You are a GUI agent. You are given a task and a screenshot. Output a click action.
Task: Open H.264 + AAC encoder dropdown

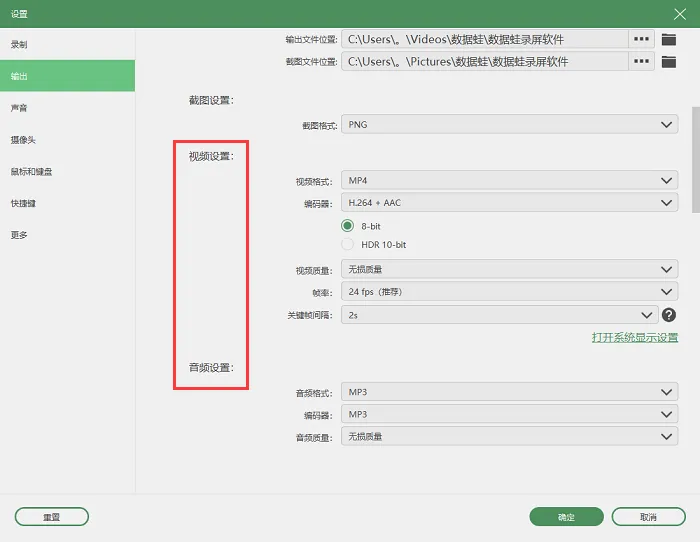[510, 203]
